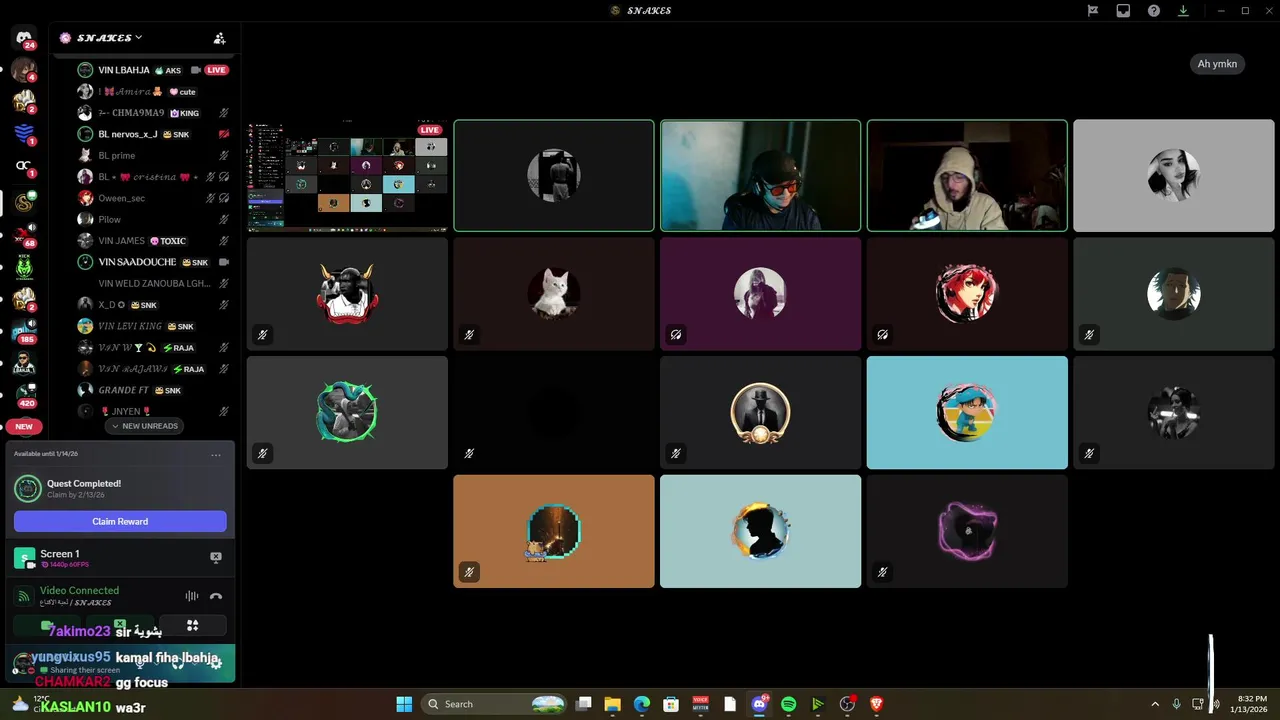Open the Discord inbox icon in title bar
This screenshot has width=1280, height=720.
point(1123,10)
